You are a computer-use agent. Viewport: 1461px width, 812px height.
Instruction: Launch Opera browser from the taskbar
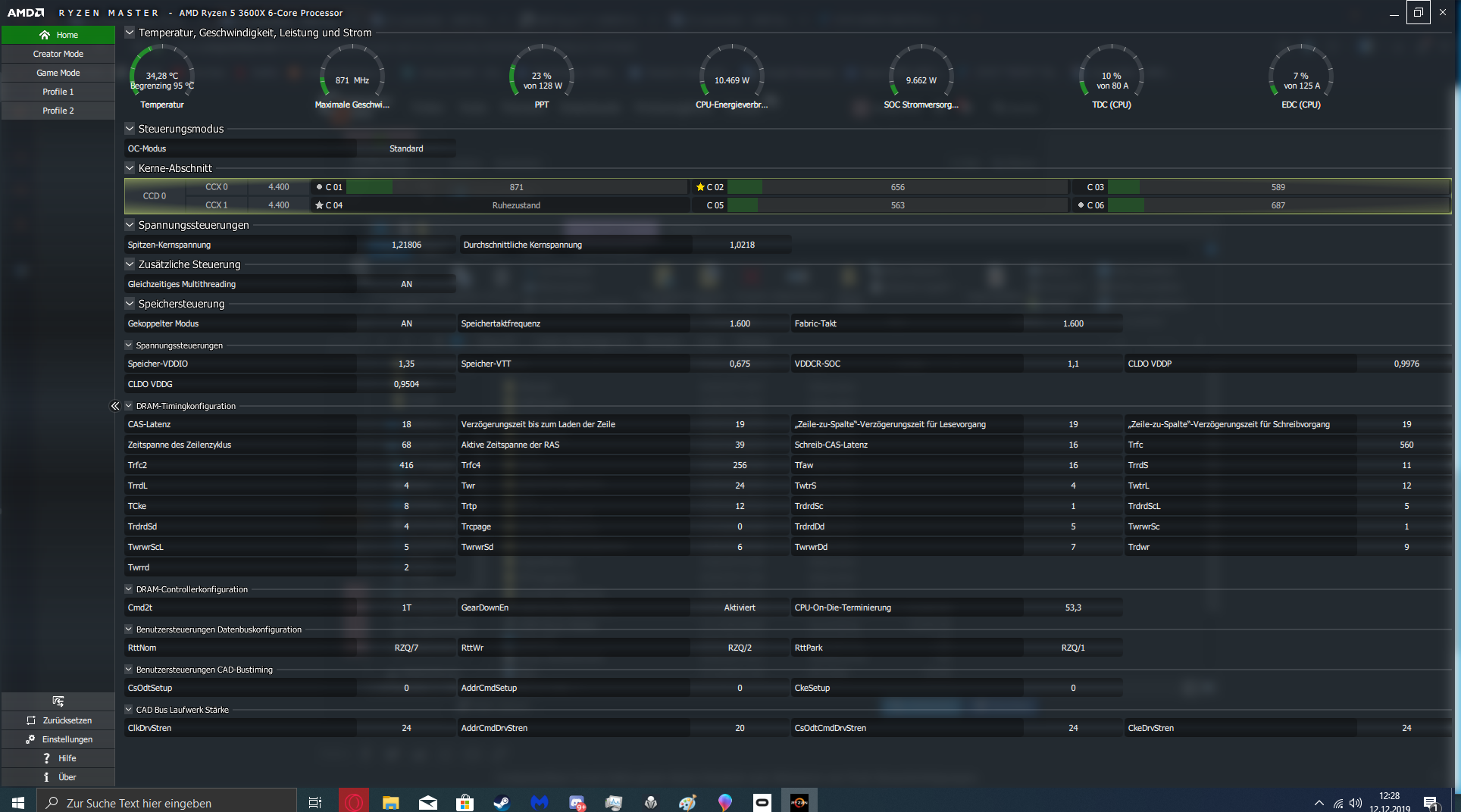354,801
